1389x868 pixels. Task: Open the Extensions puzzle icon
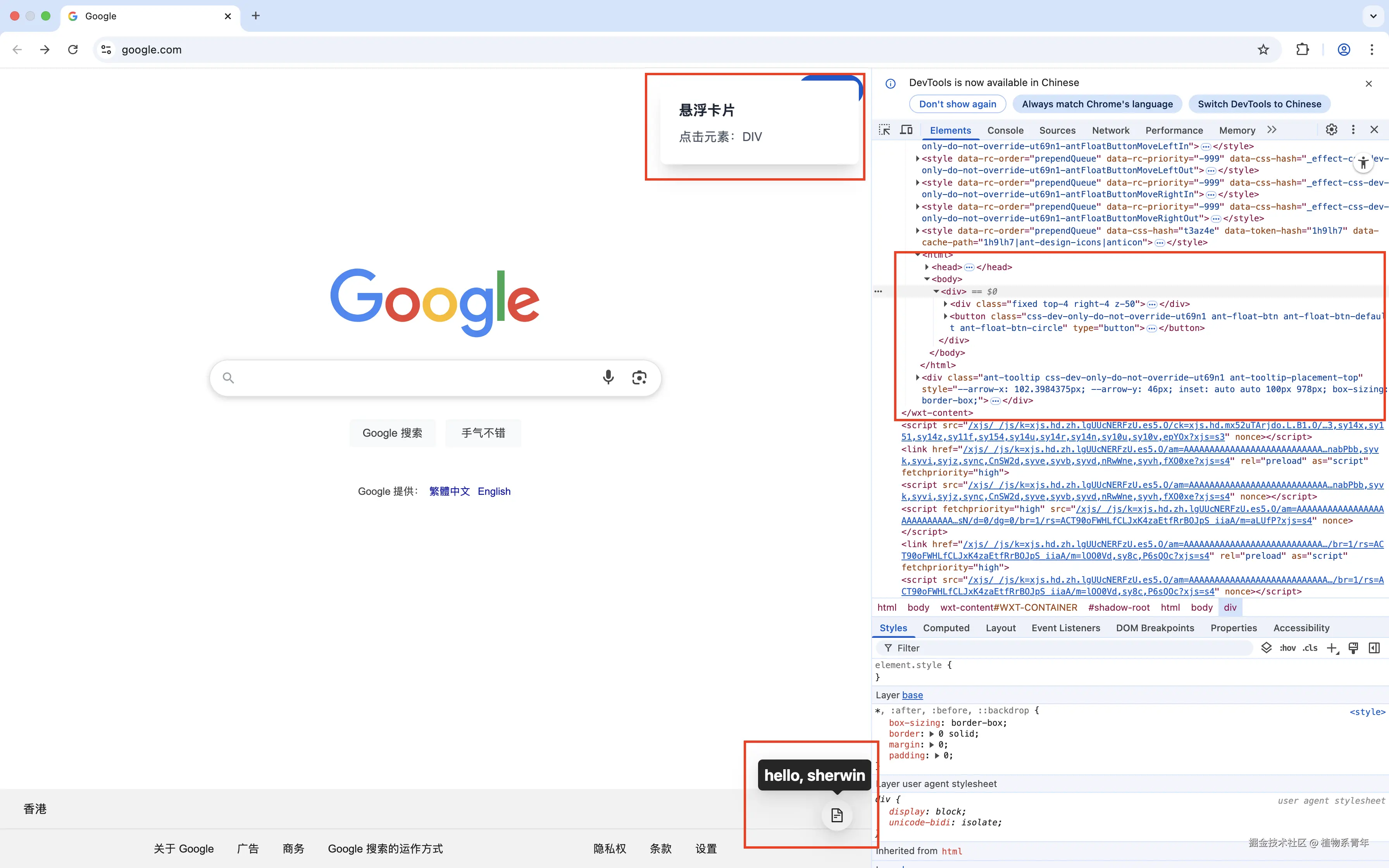pos(1302,50)
